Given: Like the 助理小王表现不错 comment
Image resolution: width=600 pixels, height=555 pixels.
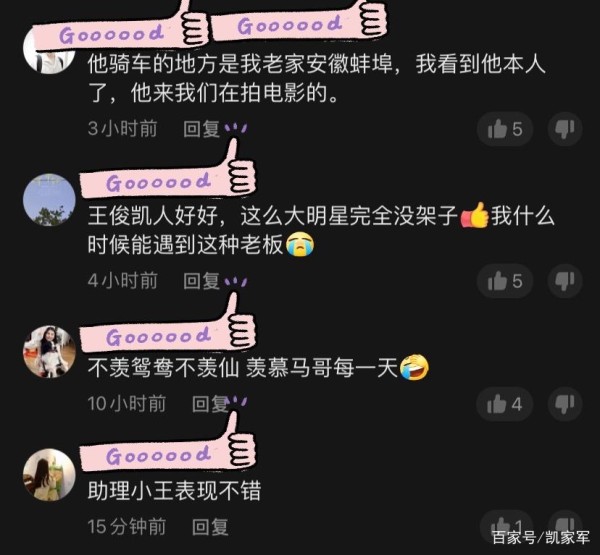Looking at the screenshot, I should [x=507, y=525].
